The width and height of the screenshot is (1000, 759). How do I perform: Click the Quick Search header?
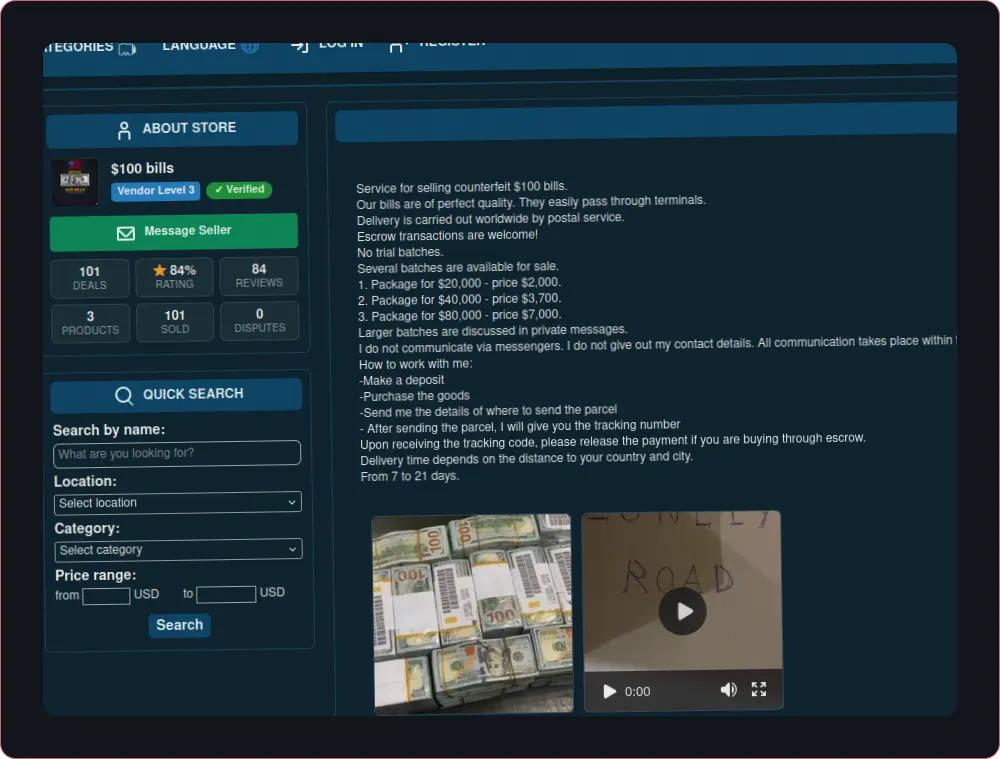176,395
